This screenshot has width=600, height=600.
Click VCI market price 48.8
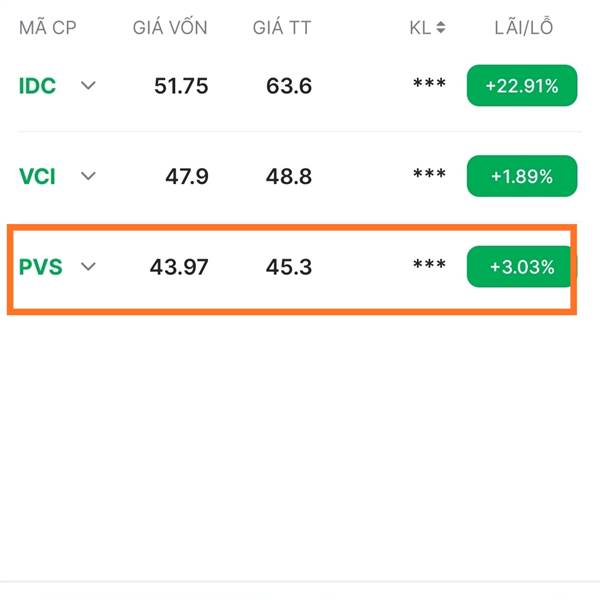pyautogui.click(x=289, y=176)
